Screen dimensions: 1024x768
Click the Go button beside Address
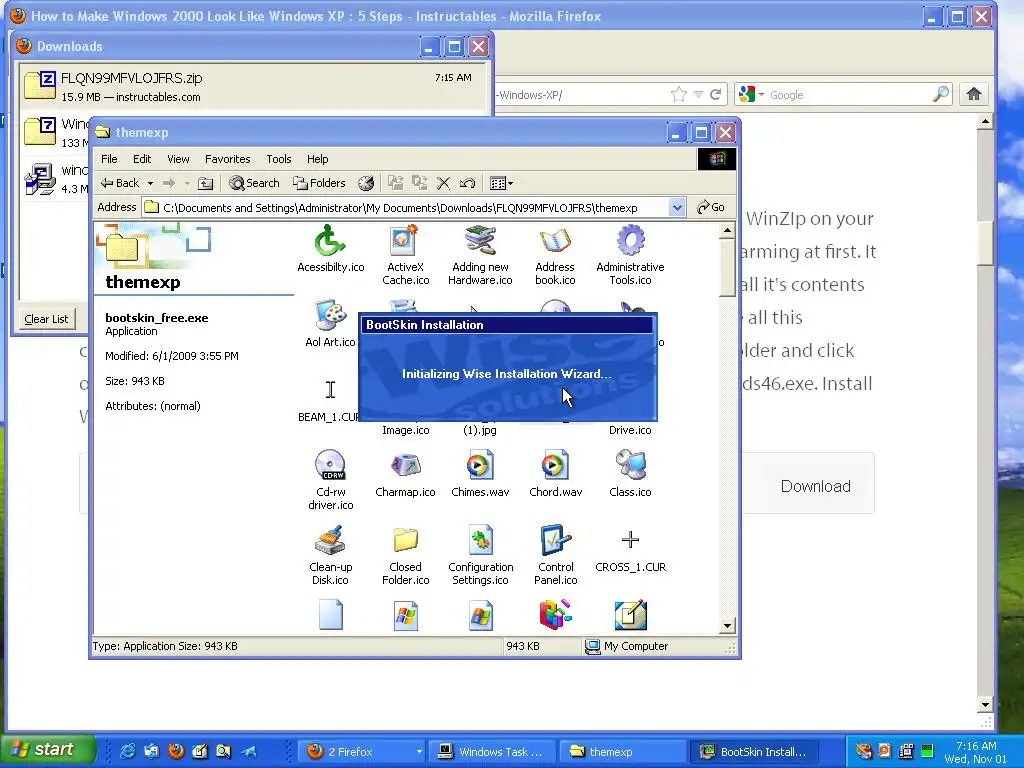point(711,208)
